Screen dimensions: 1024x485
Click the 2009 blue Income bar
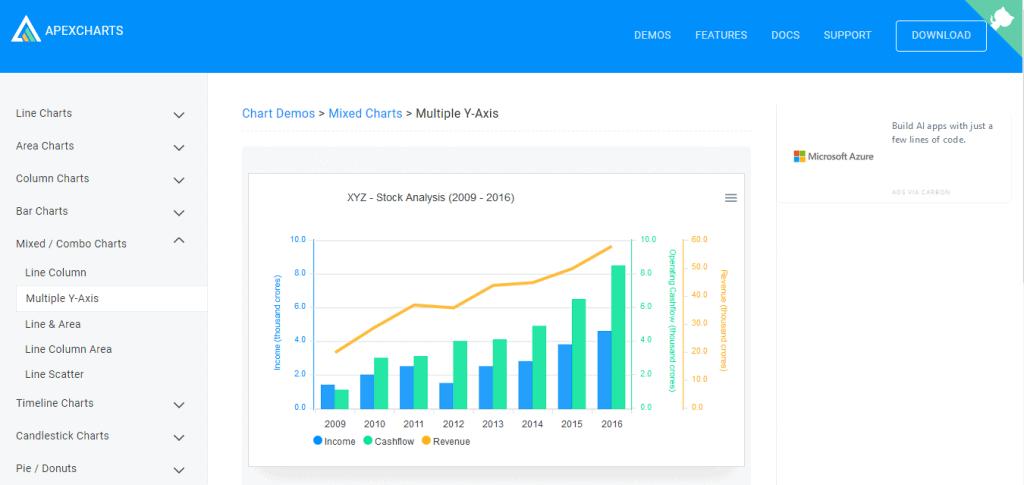(x=328, y=397)
